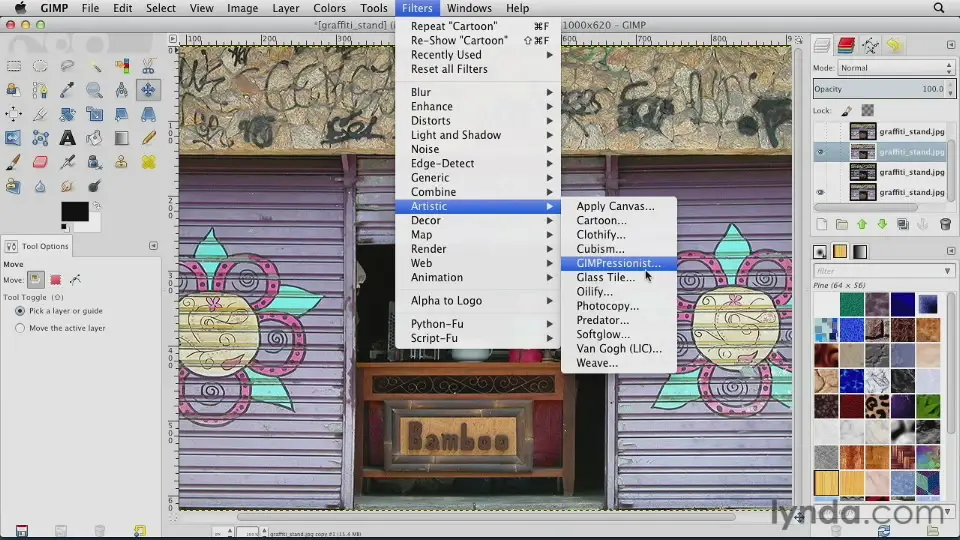The width and height of the screenshot is (960, 540).
Task: Expand the Alpha to Logo submenu
Action: (x=478, y=301)
